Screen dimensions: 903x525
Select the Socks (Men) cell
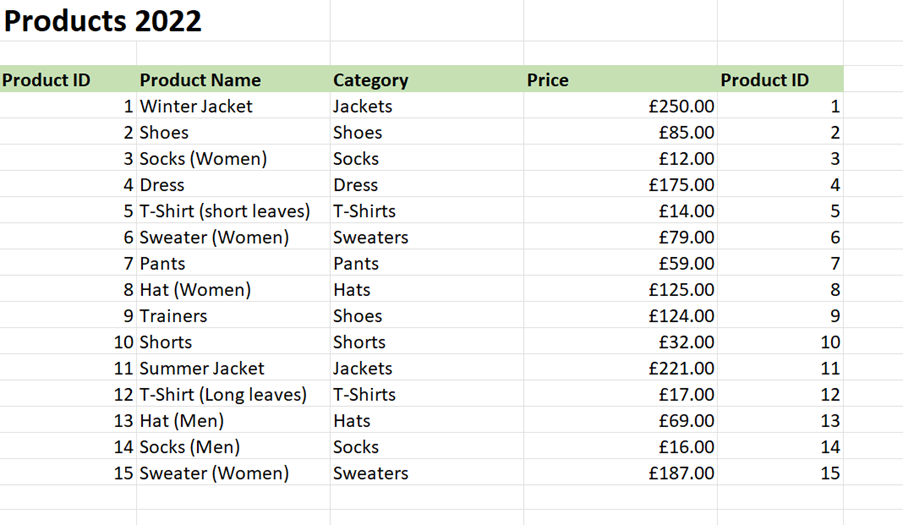(233, 447)
